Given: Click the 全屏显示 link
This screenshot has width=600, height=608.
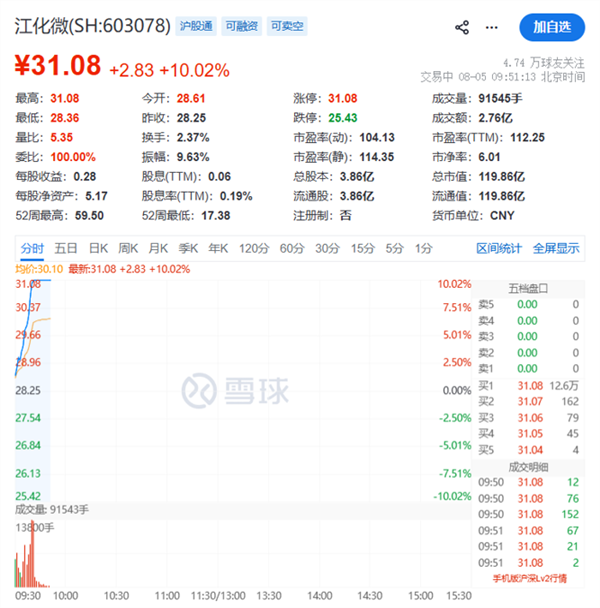Looking at the screenshot, I should click(556, 248).
